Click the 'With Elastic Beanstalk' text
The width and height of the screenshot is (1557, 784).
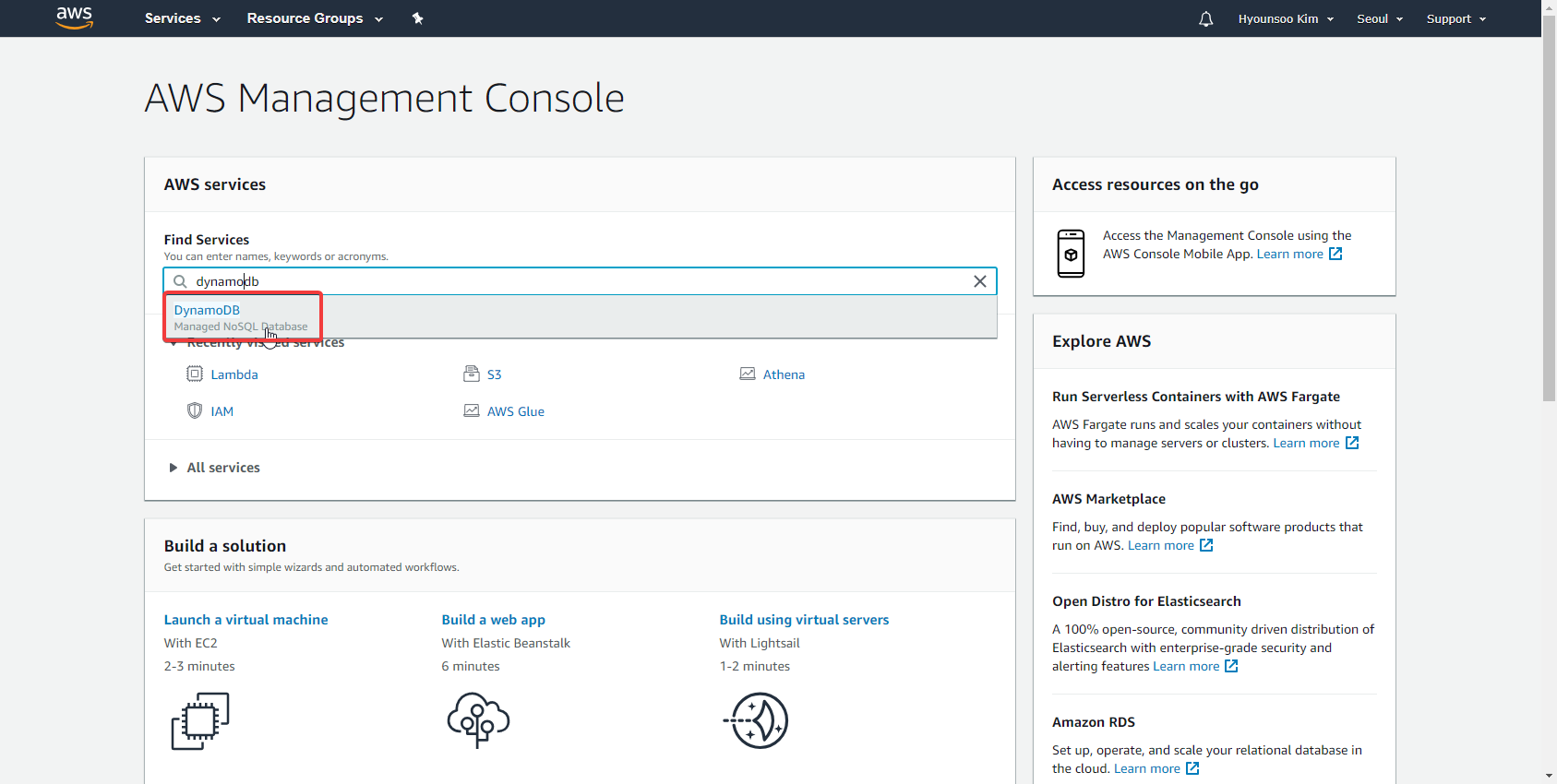[506, 643]
